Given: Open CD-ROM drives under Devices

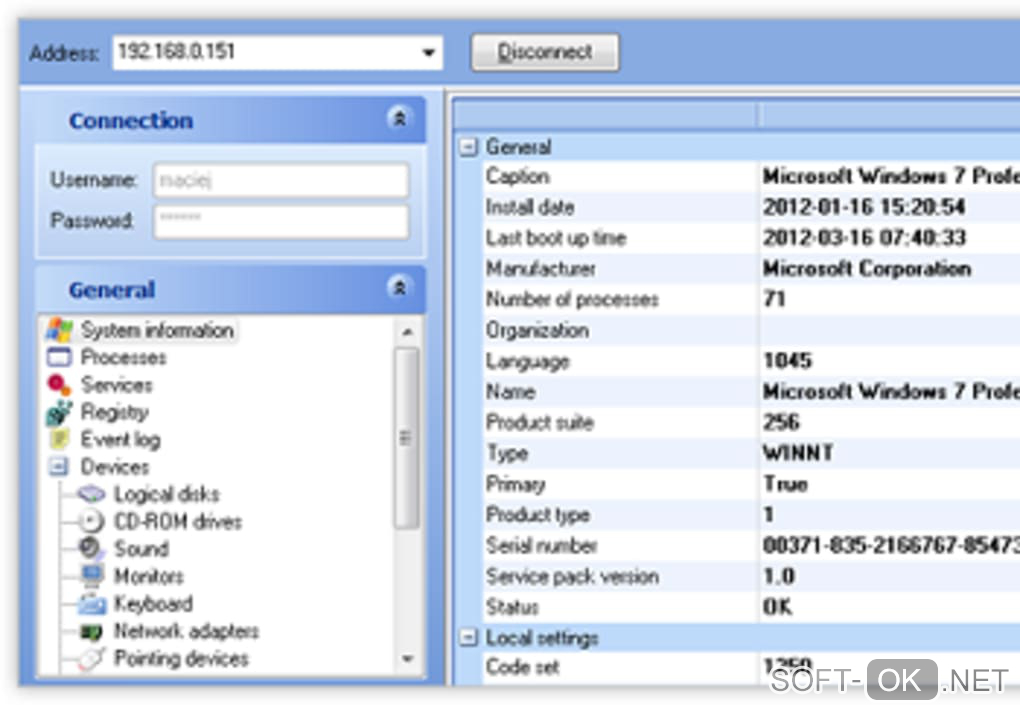Looking at the screenshot, I should (x=178, y=522).
